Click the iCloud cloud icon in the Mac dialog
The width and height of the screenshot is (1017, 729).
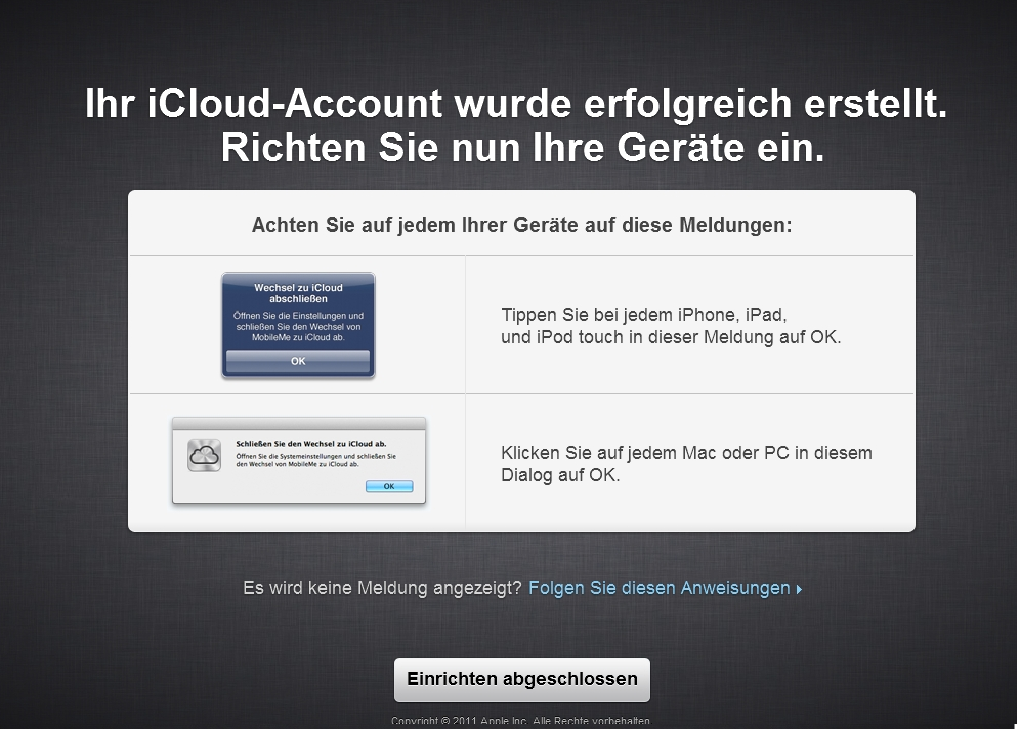click(x=204, y=455)
